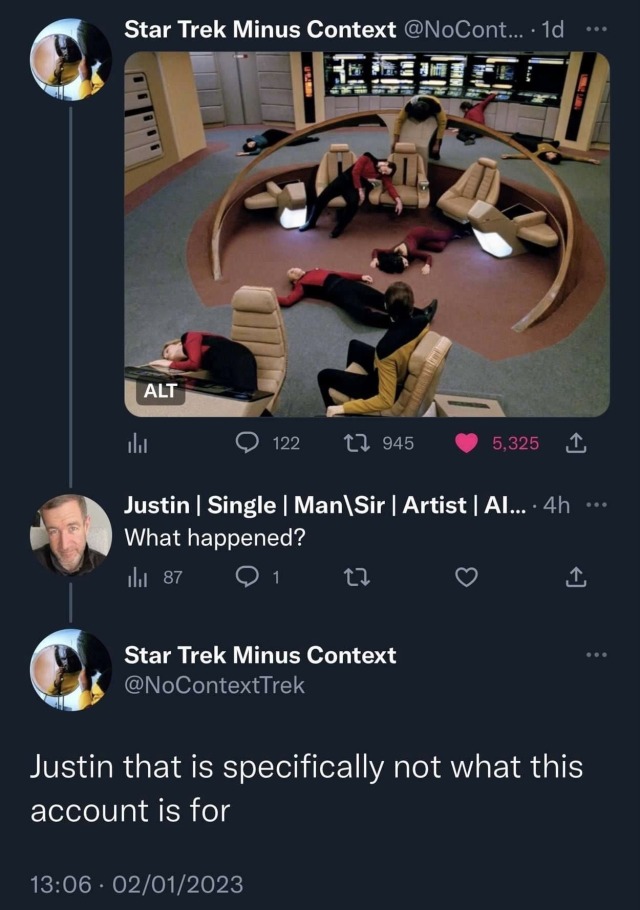Open more options on the final reply

point(597,654)
